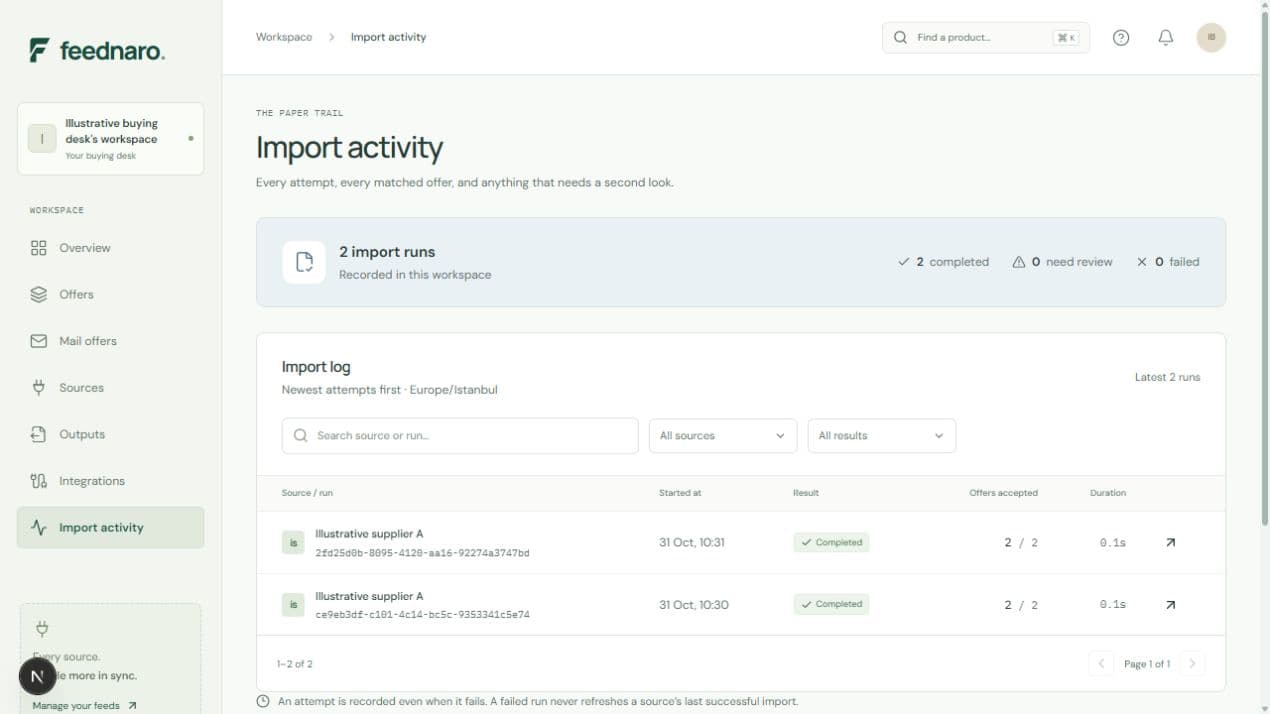Click the workspace initial badge
Screen dimensions: 1270x714
(x=42, y=139)
